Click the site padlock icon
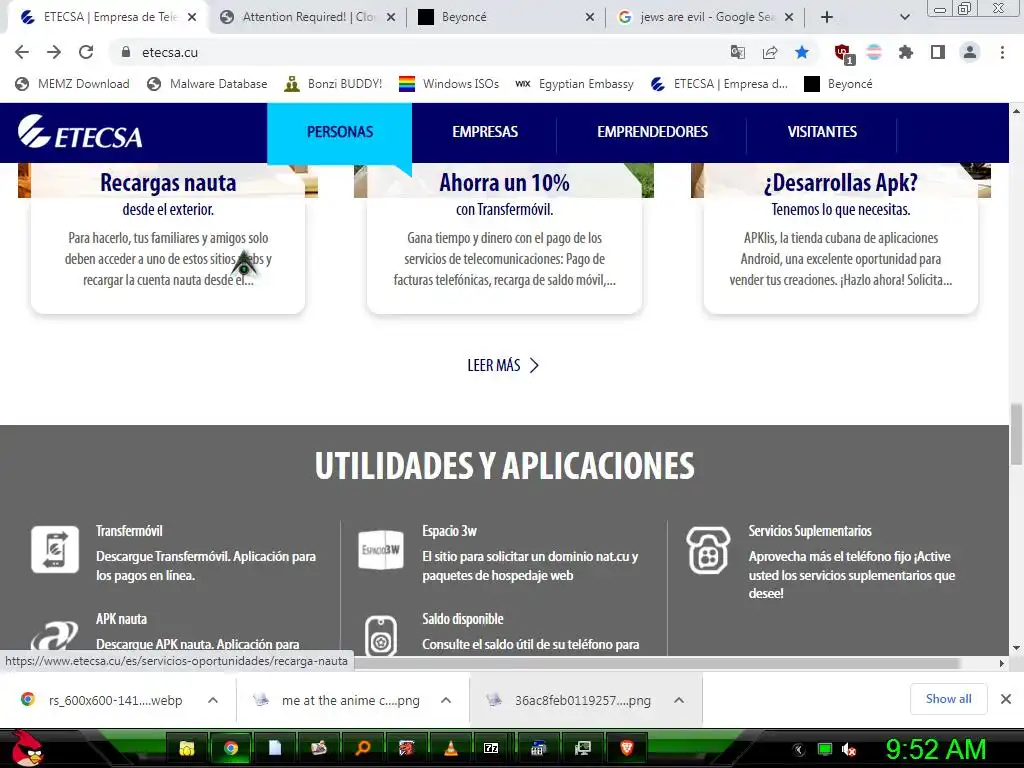 tap(126, 52)
